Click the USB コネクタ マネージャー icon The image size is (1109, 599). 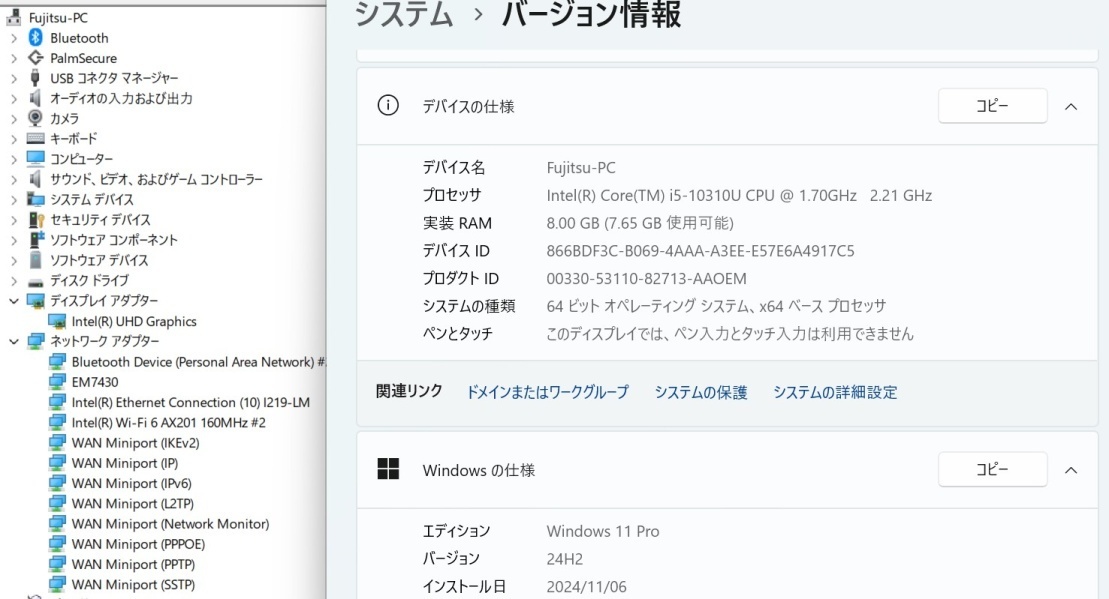tap(35, 78)
